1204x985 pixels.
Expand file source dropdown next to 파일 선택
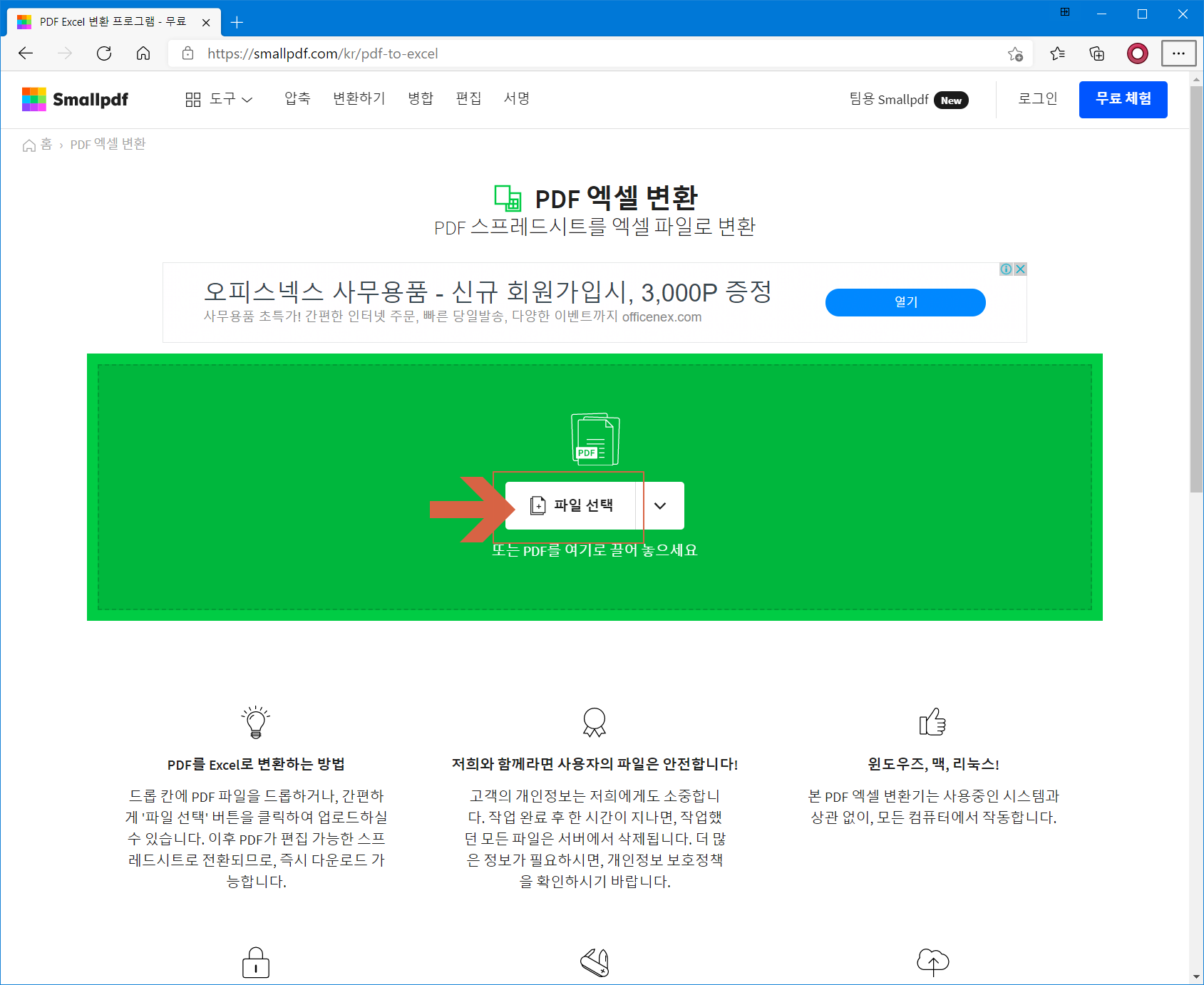(660, 505)
